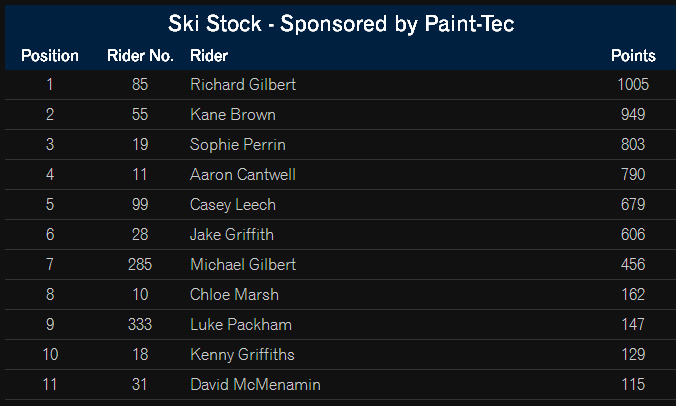Select rider Kenny Griffiths
Viewport: 676px width, 406px height.
tap(242, 355)
